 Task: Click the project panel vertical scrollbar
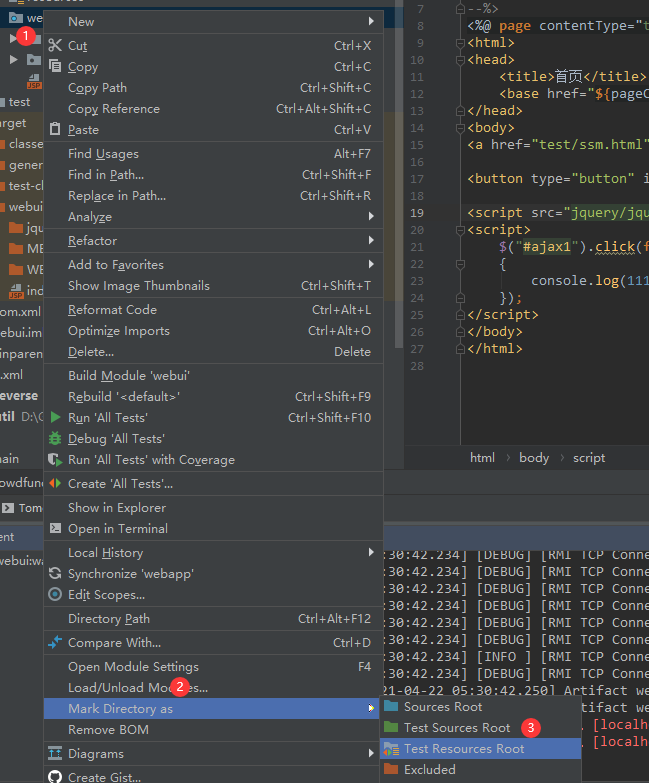pyautogui.click(x=398, y=175)
